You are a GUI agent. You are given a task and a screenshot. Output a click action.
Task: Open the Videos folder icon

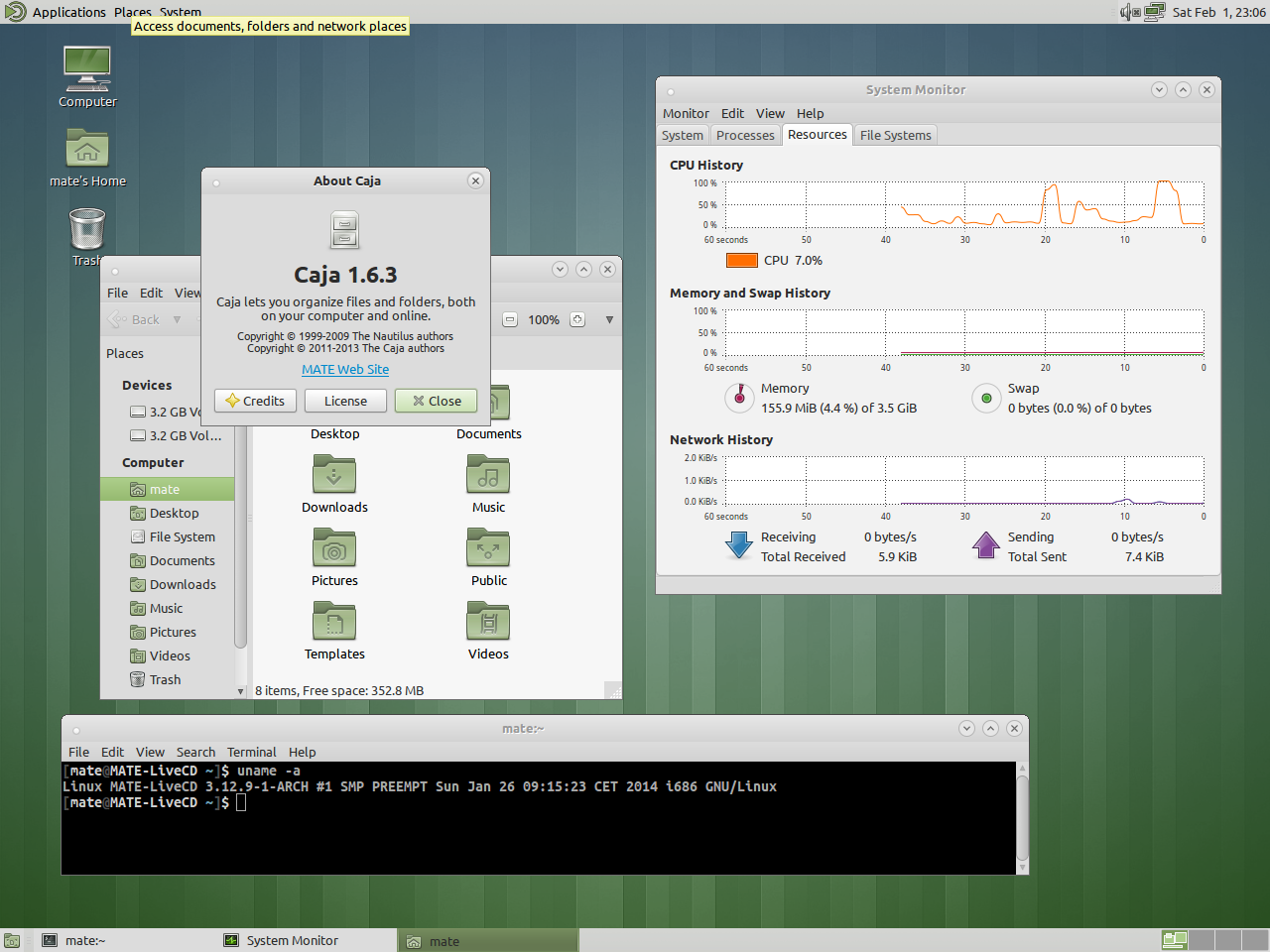(488, 623)
